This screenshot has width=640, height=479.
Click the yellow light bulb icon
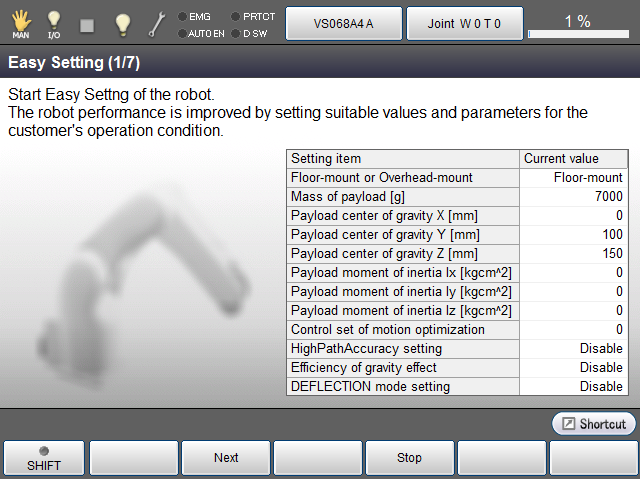[x=122, y=22]
